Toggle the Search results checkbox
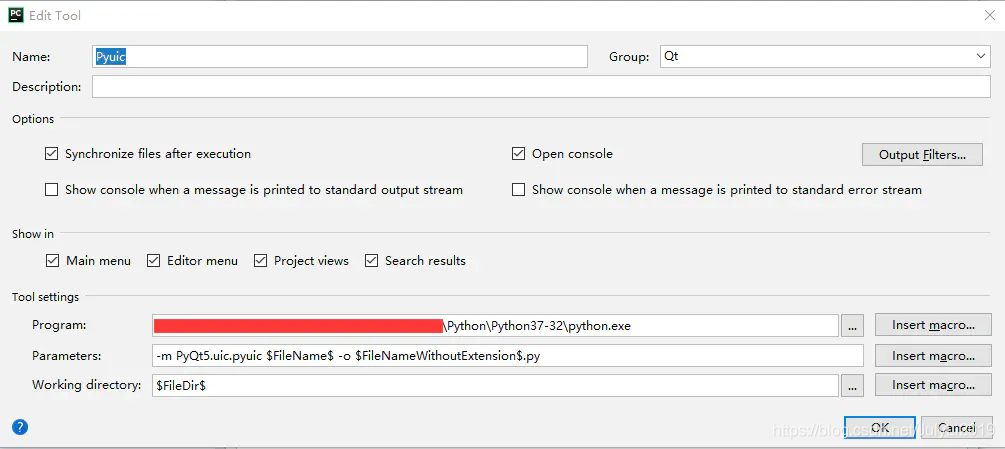1005x449 pixels. coord(371,261)
